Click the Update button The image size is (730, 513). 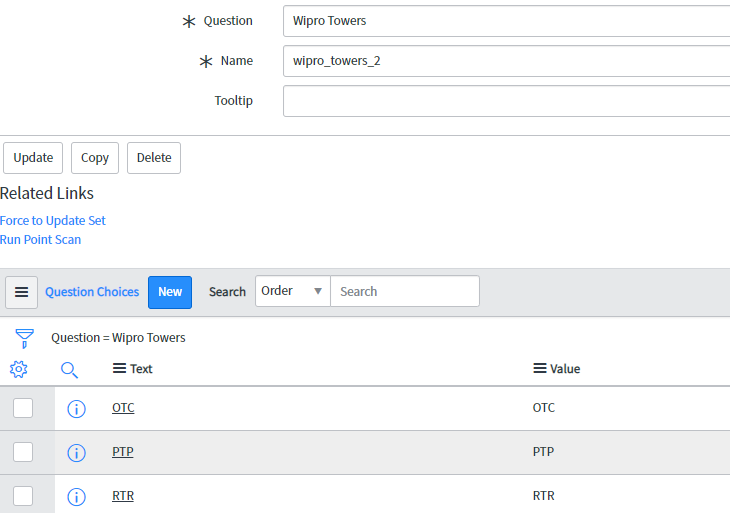pos(33,158)
